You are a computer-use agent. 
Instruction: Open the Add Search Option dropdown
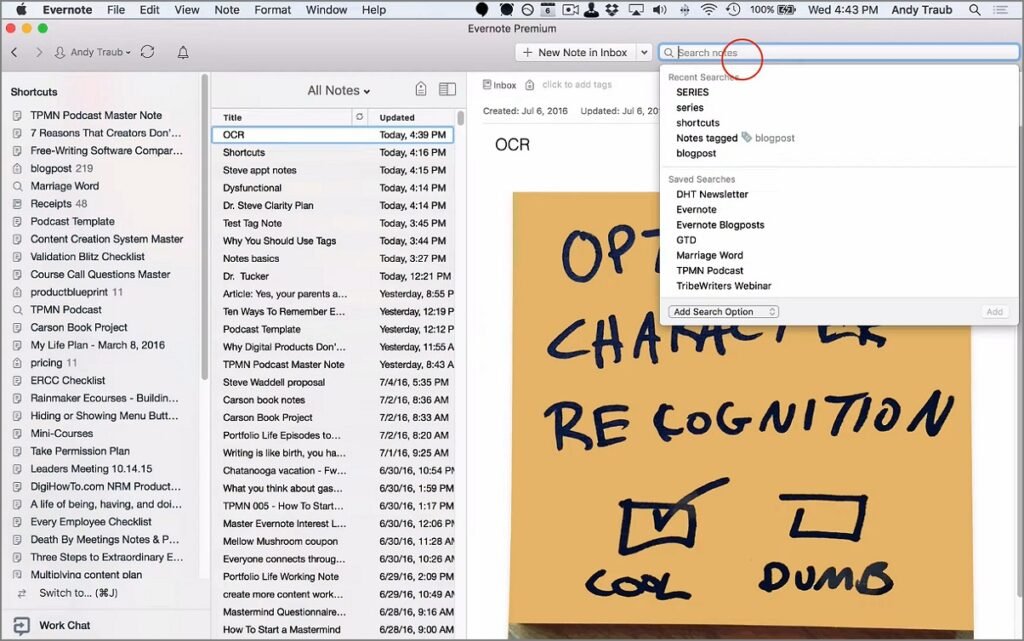724,311
